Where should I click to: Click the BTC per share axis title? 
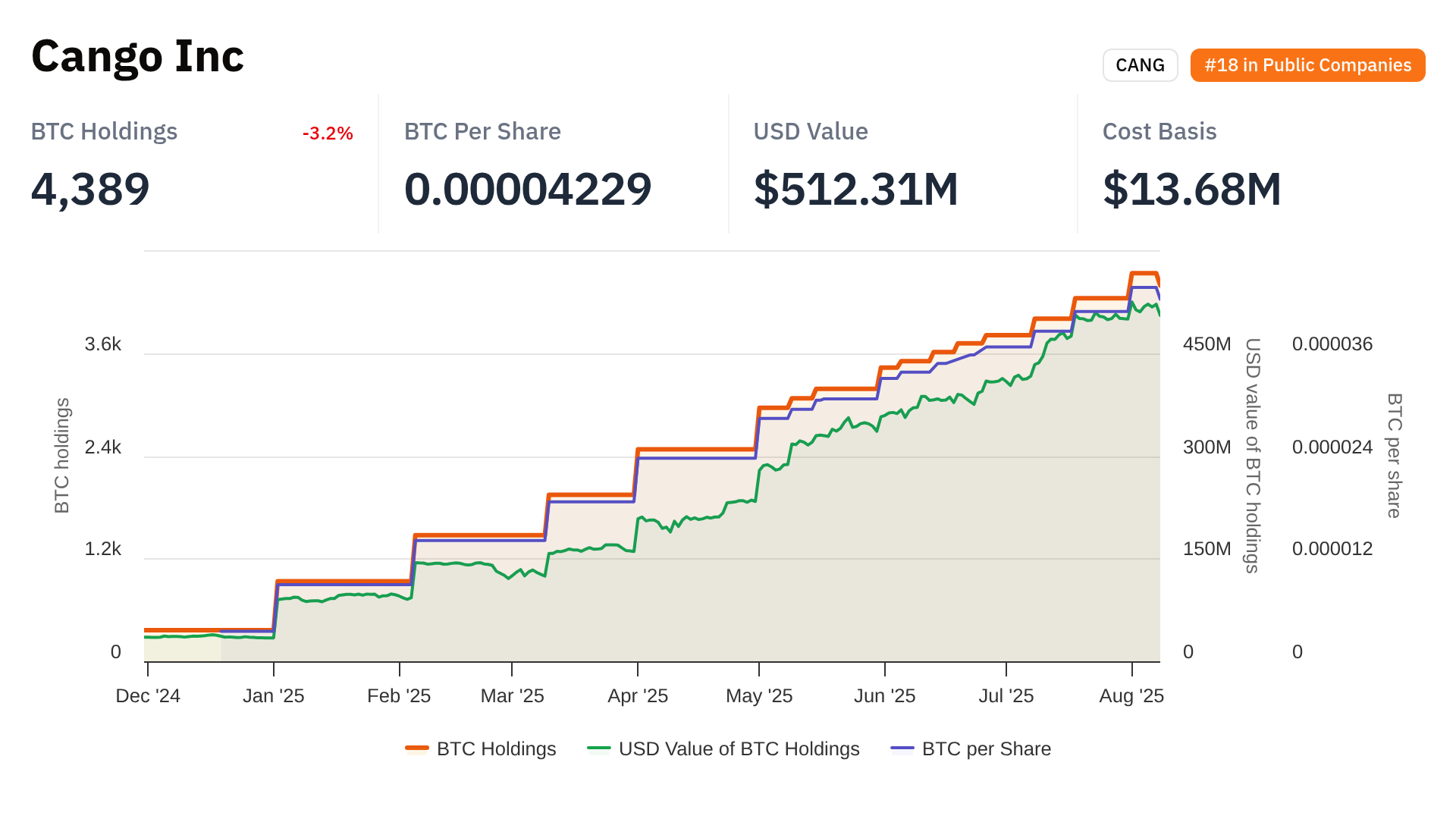(x=1394, y=456)
